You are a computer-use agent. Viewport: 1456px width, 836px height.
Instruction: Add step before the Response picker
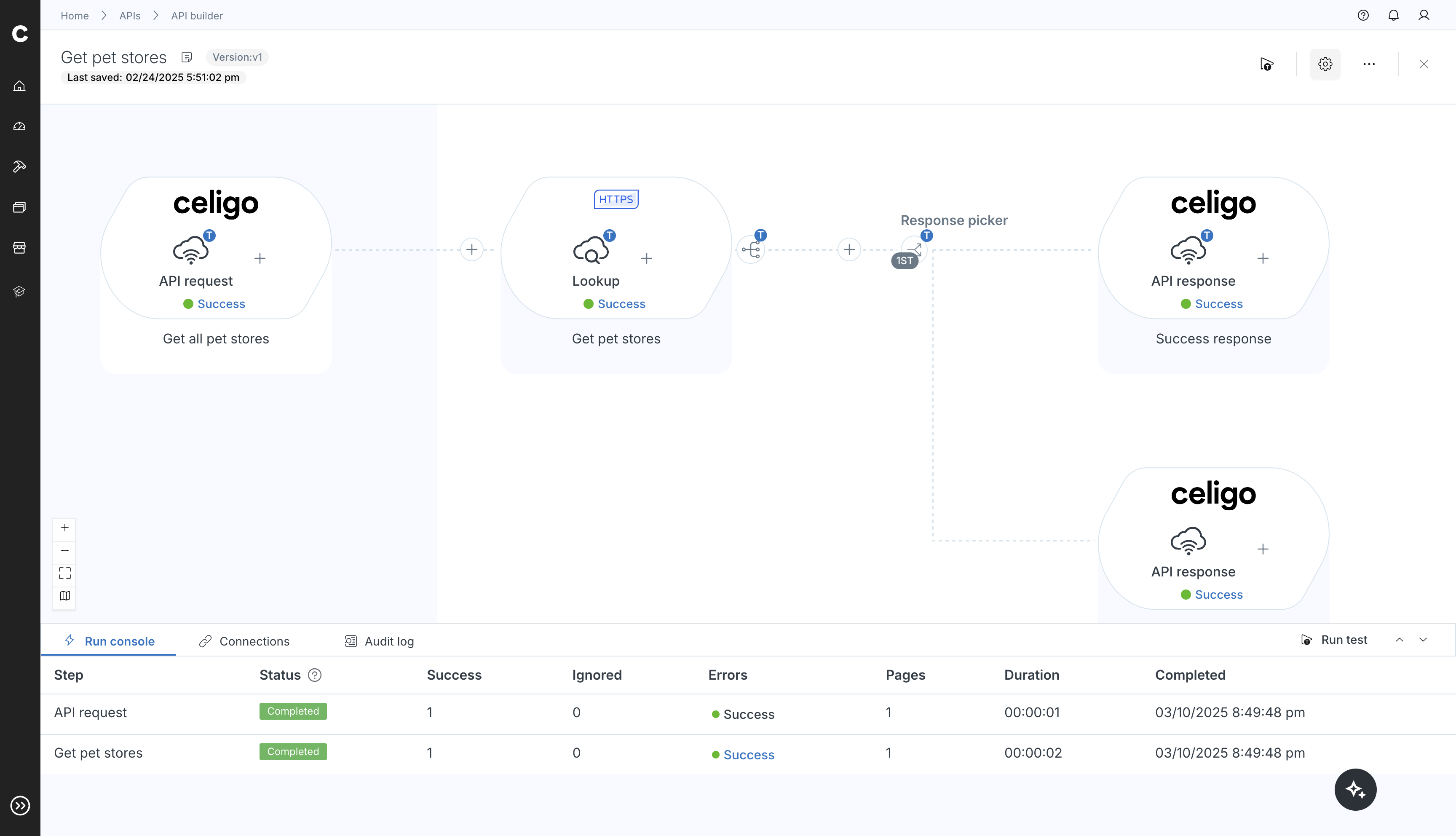(849, 250)
